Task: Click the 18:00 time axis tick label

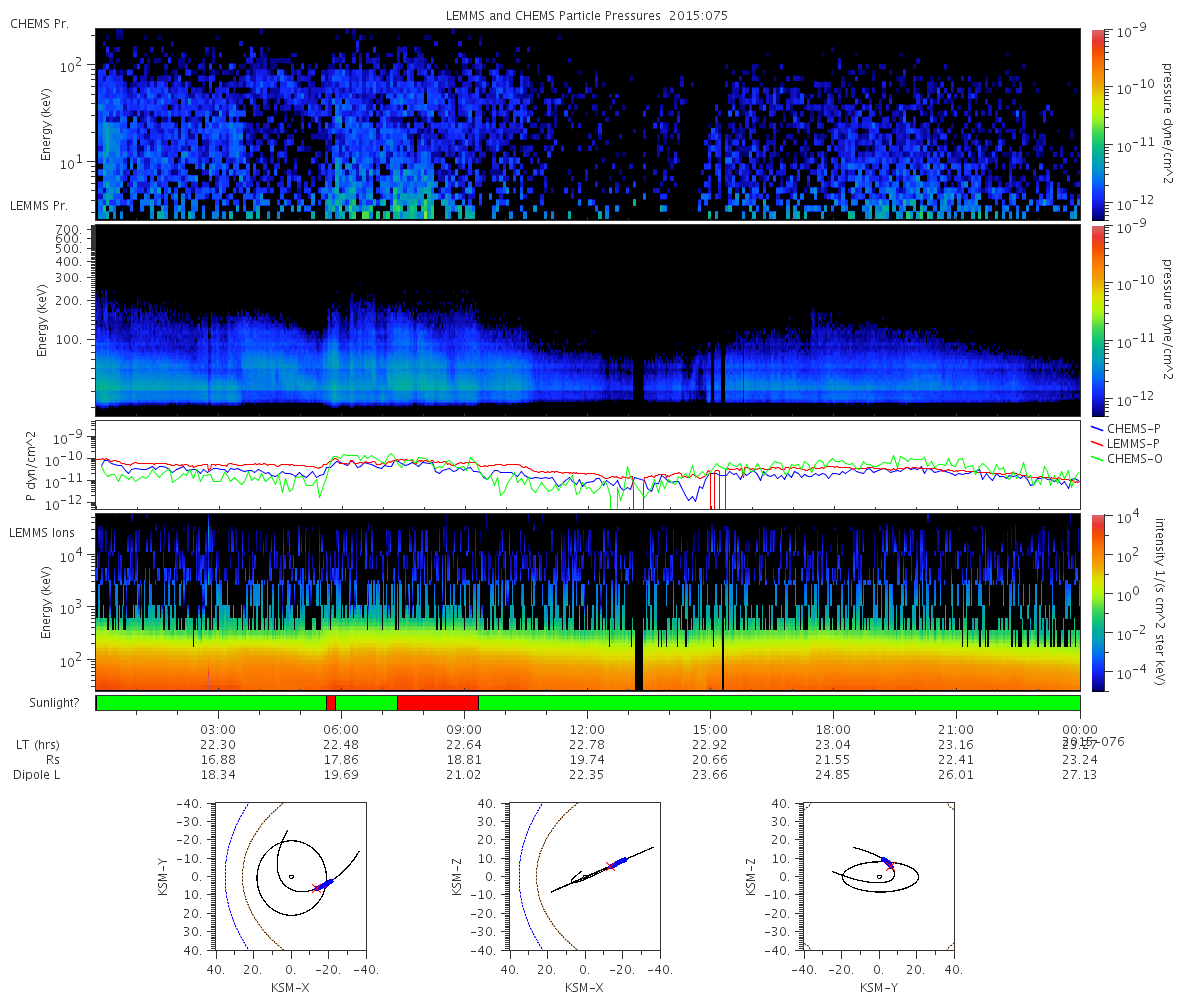Action: tap(833, 729)
